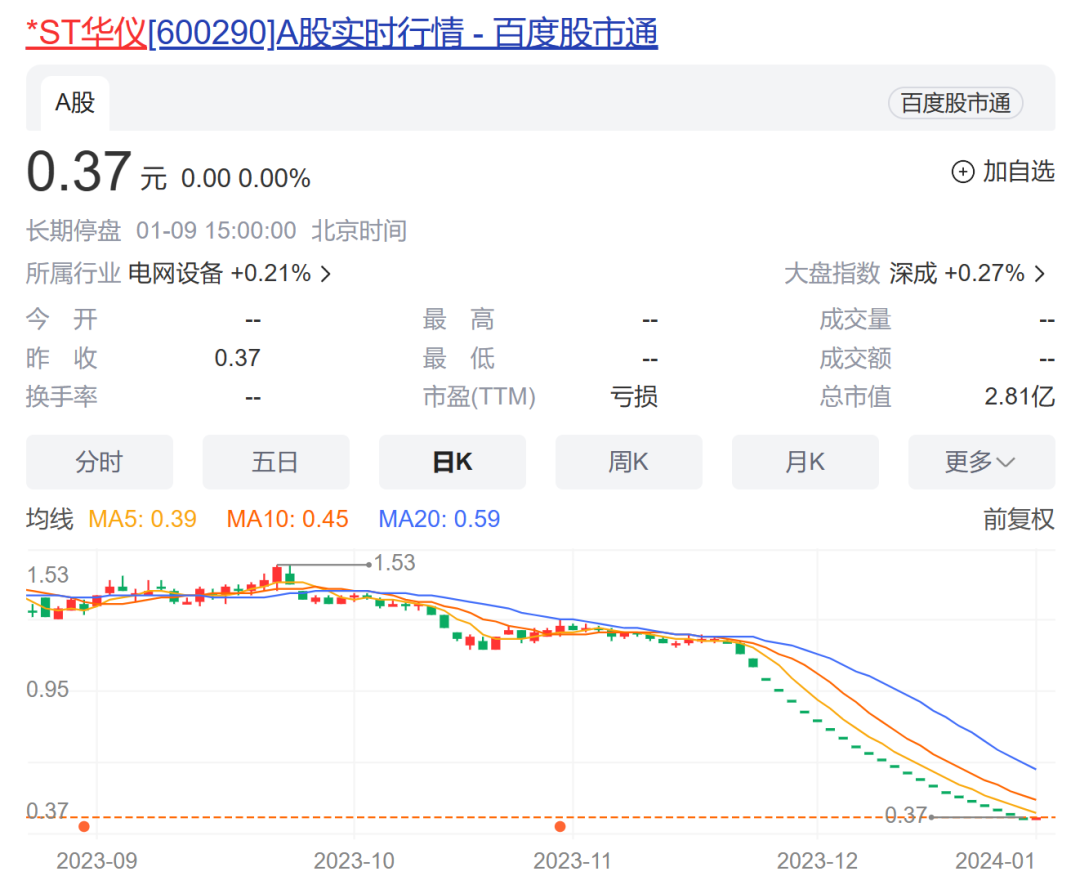Expand the chevron next to 电网设备 +0.21%
Viewport: 1080px width, 876px height.
[326, 274]
